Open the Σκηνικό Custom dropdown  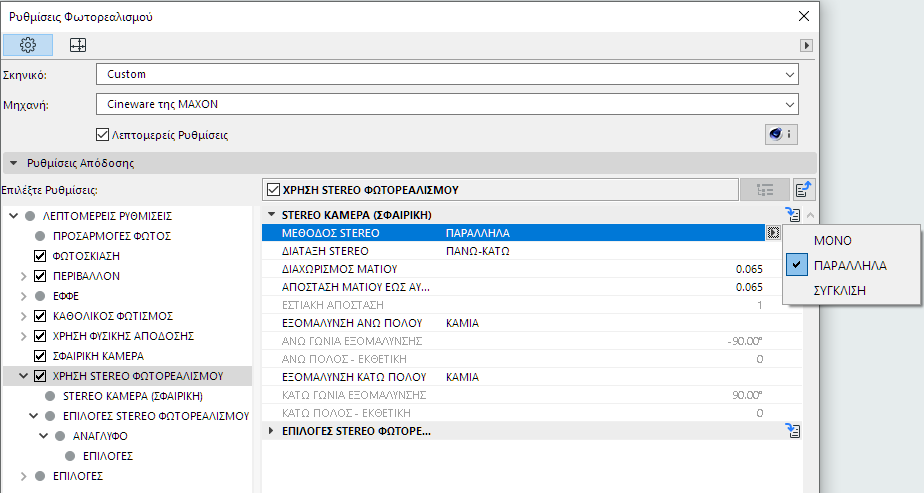click(x=447, y=74)
